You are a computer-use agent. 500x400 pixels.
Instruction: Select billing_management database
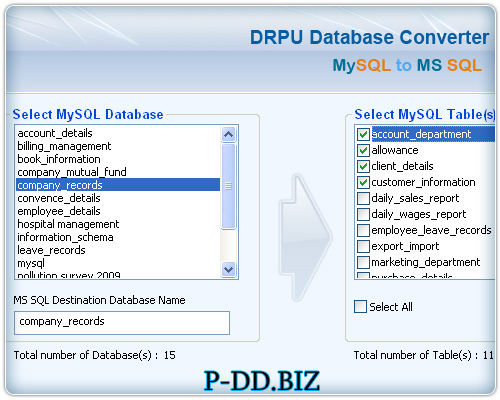pos(118,146)
